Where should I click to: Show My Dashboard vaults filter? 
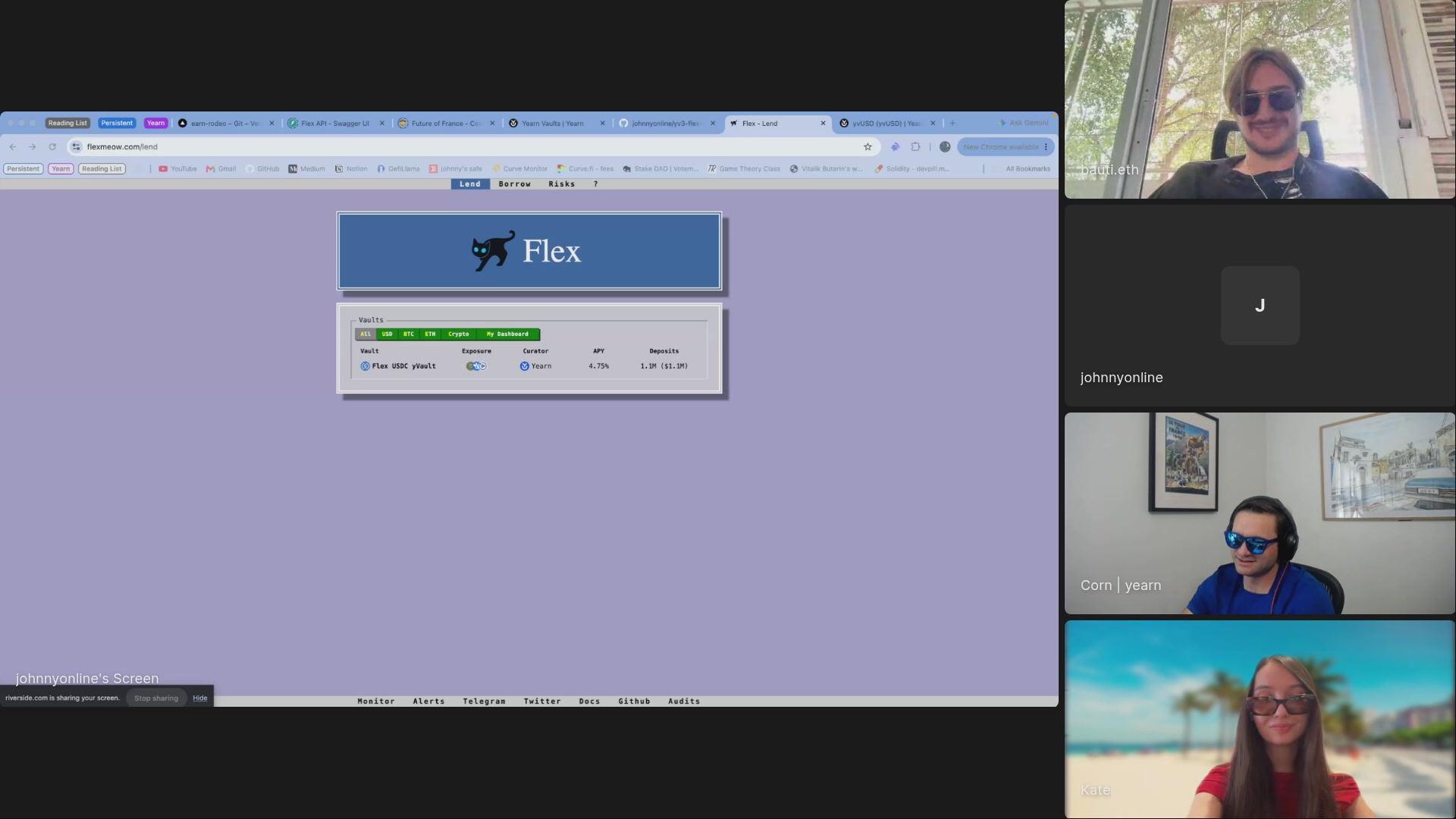(x=508, y=334)
